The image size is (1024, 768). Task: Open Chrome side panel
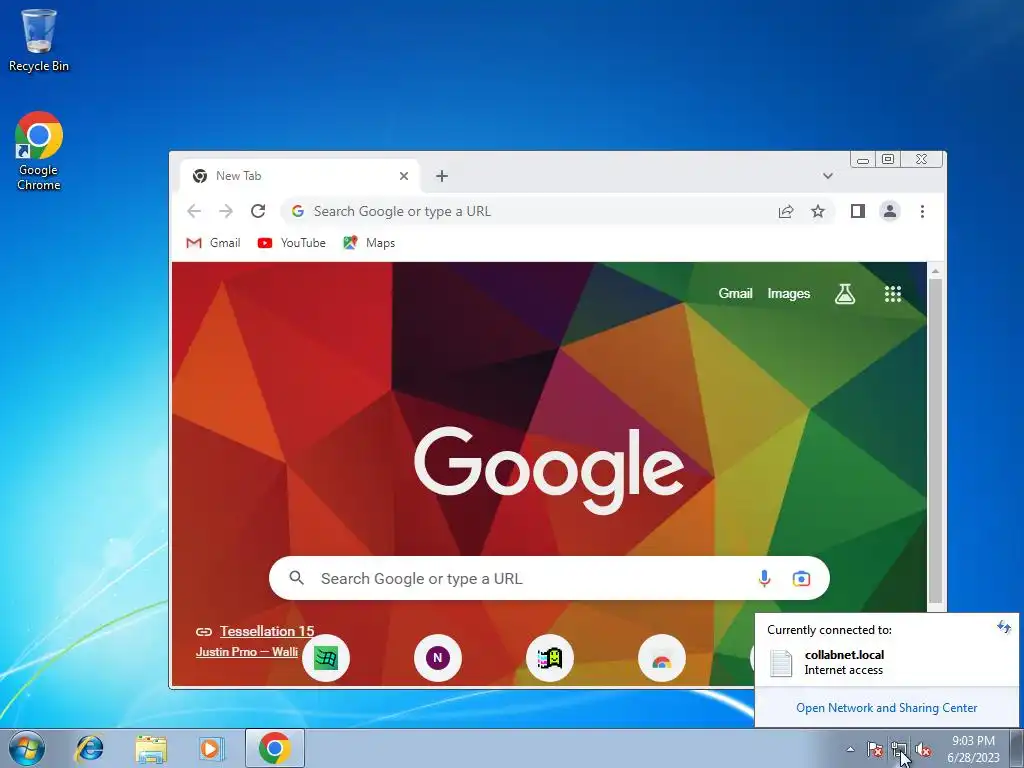coord(857,211)
